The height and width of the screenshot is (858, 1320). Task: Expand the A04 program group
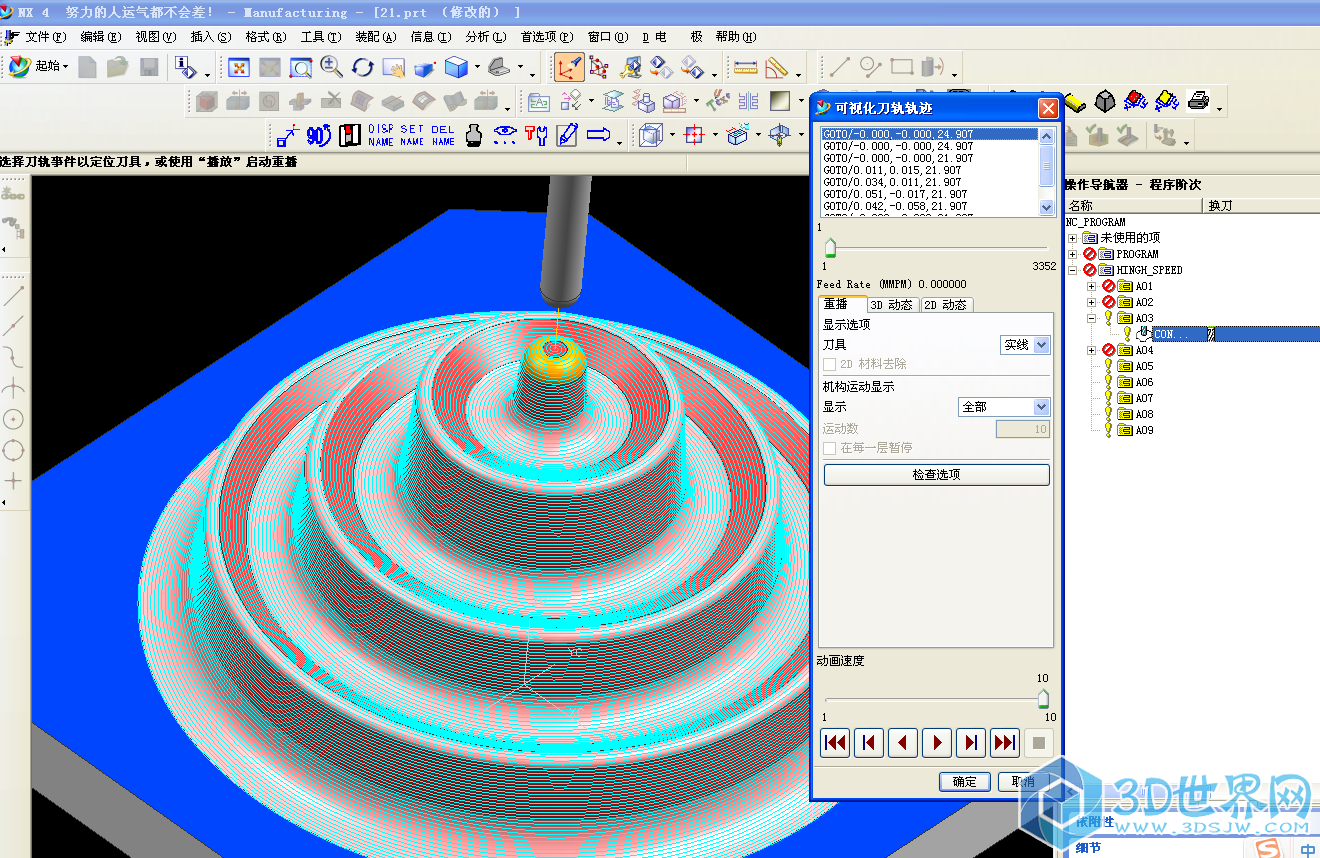1091,350
